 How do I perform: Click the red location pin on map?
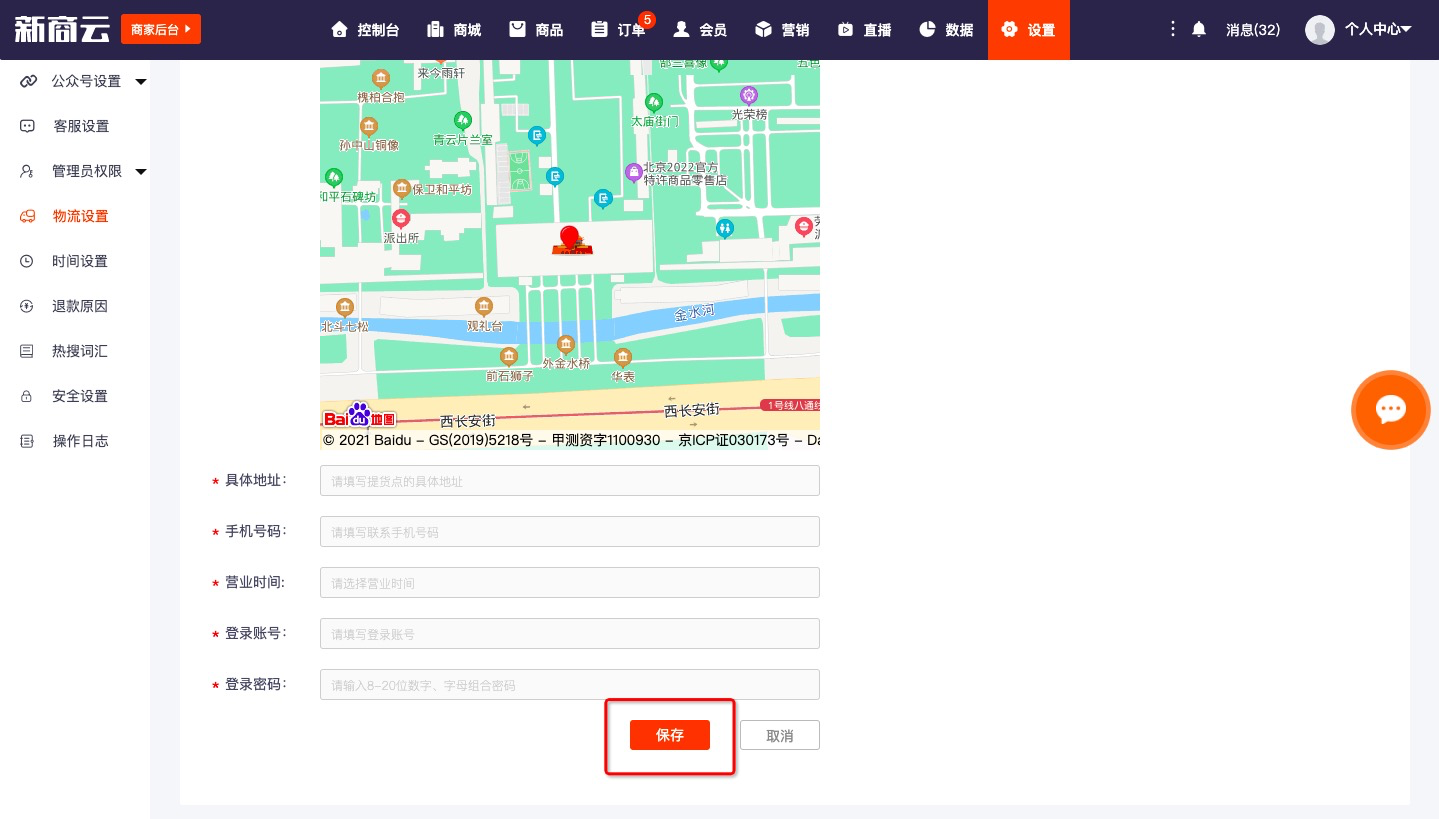(569, 239)
